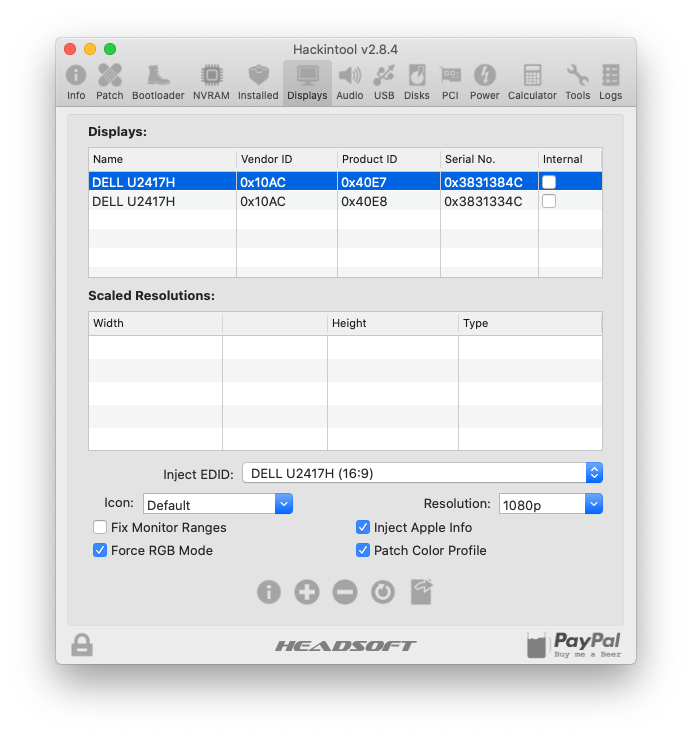Select the DELL U2417H row with 0x40E7

[x=345, y=182]
